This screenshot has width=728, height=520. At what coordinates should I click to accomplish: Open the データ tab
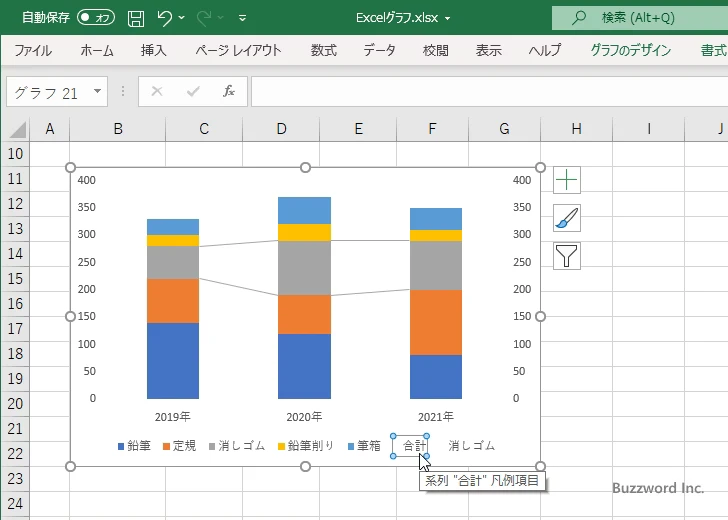click(379, 50)
